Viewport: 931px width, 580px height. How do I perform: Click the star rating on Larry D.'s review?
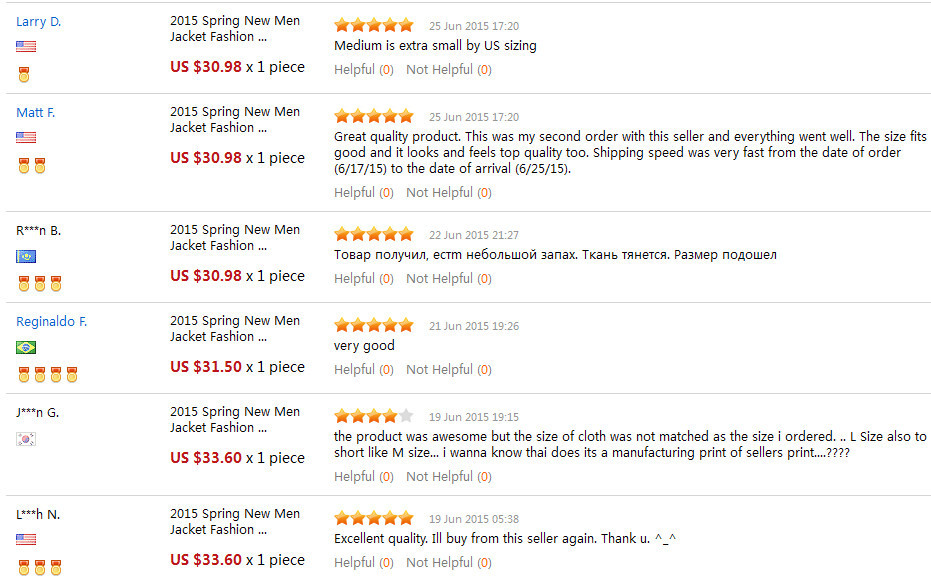tap(373, 25)
